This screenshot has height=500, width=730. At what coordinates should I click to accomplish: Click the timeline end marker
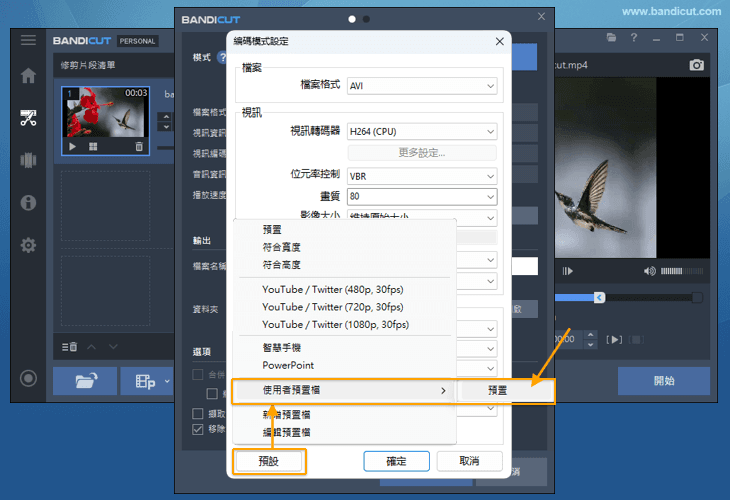click(x=697, y=297)
